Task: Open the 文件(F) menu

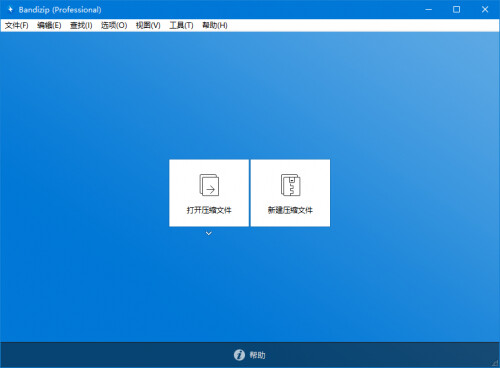Action: pyautogui.click(x=16, y=25)
